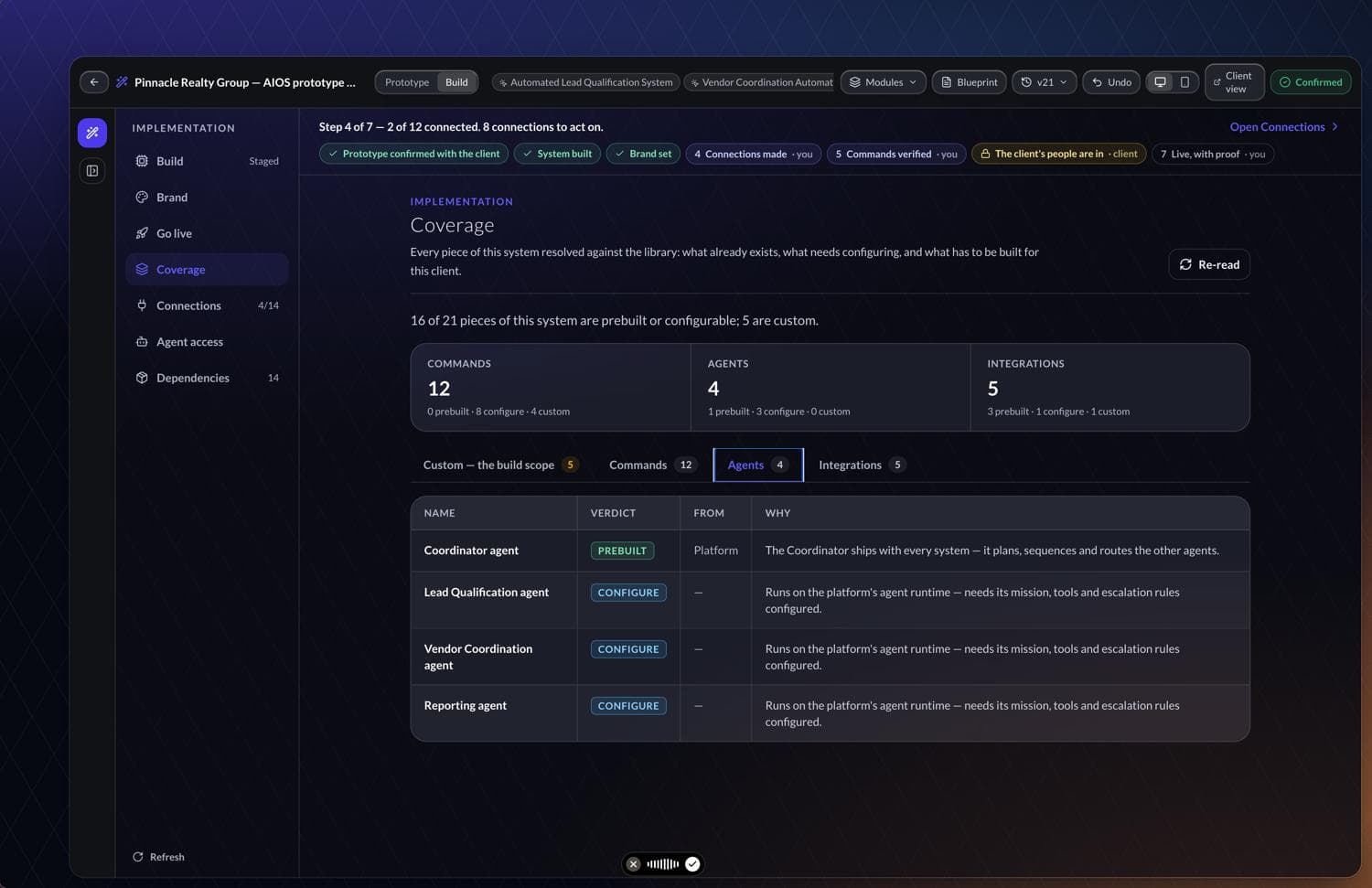1372x888 pixels.
Task: Click the Coverage layers icon
Action: pos(142,270)
